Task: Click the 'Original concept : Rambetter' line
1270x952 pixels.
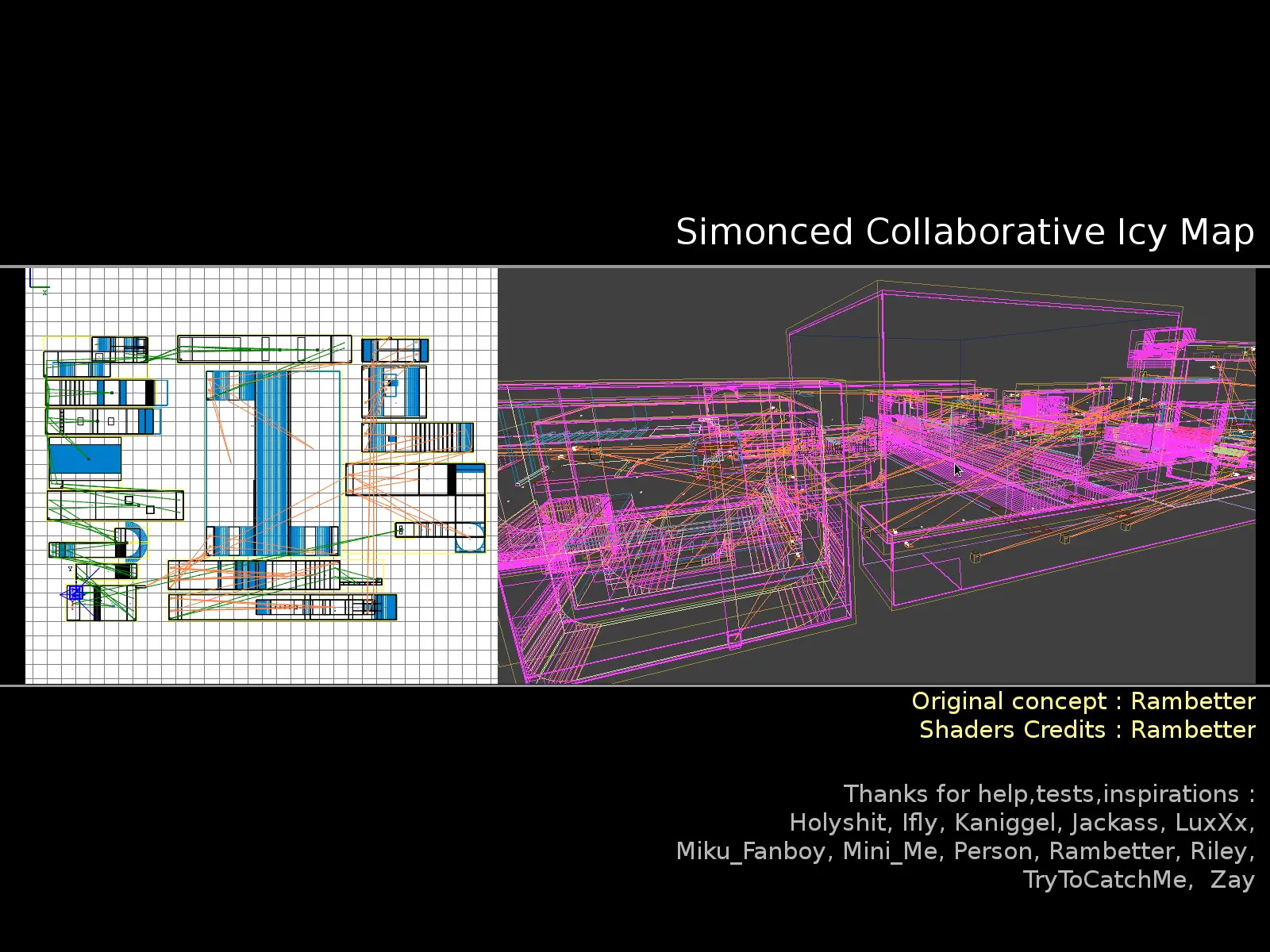Action: (x=1083, y=701)
